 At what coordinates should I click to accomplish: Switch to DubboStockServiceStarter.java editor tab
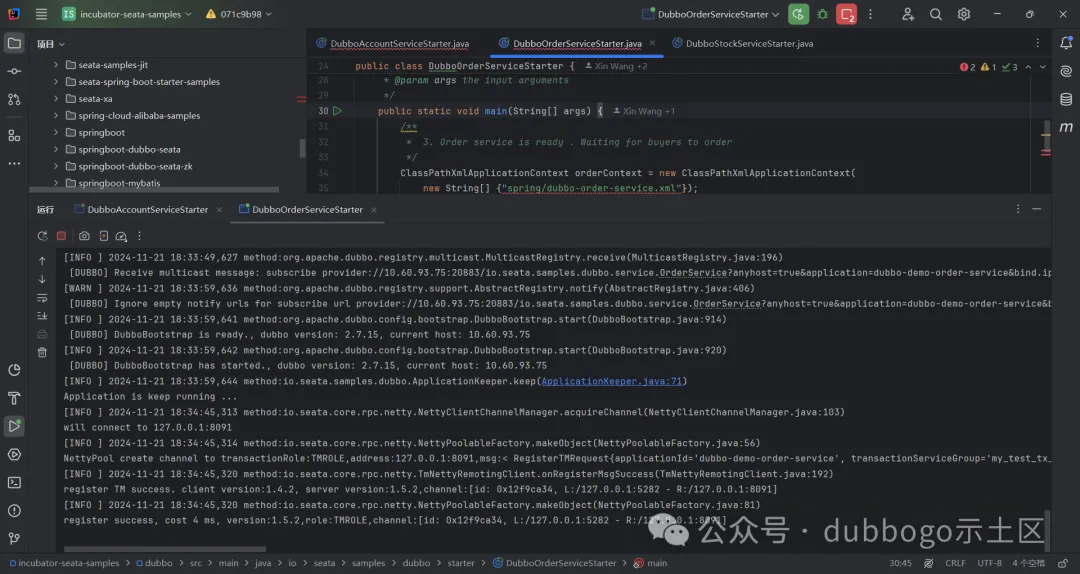click(x=749, y=43)
